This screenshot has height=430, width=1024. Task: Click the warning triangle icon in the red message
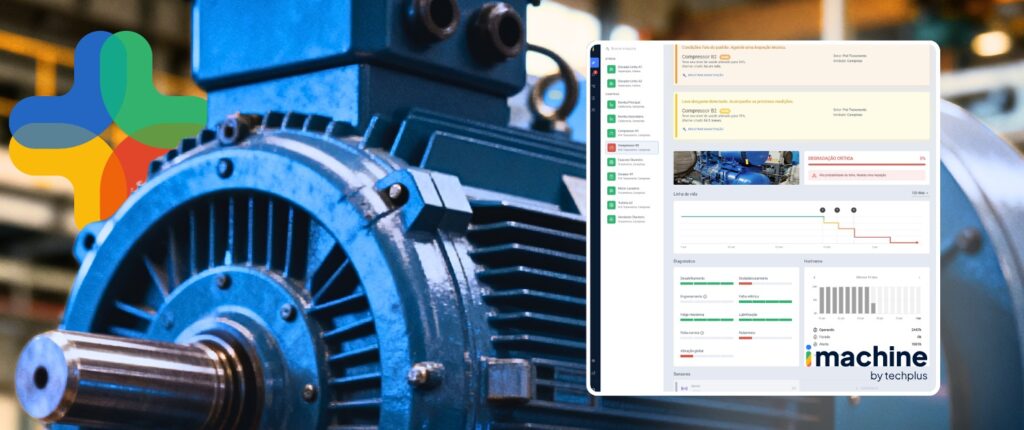click(814, 175)
